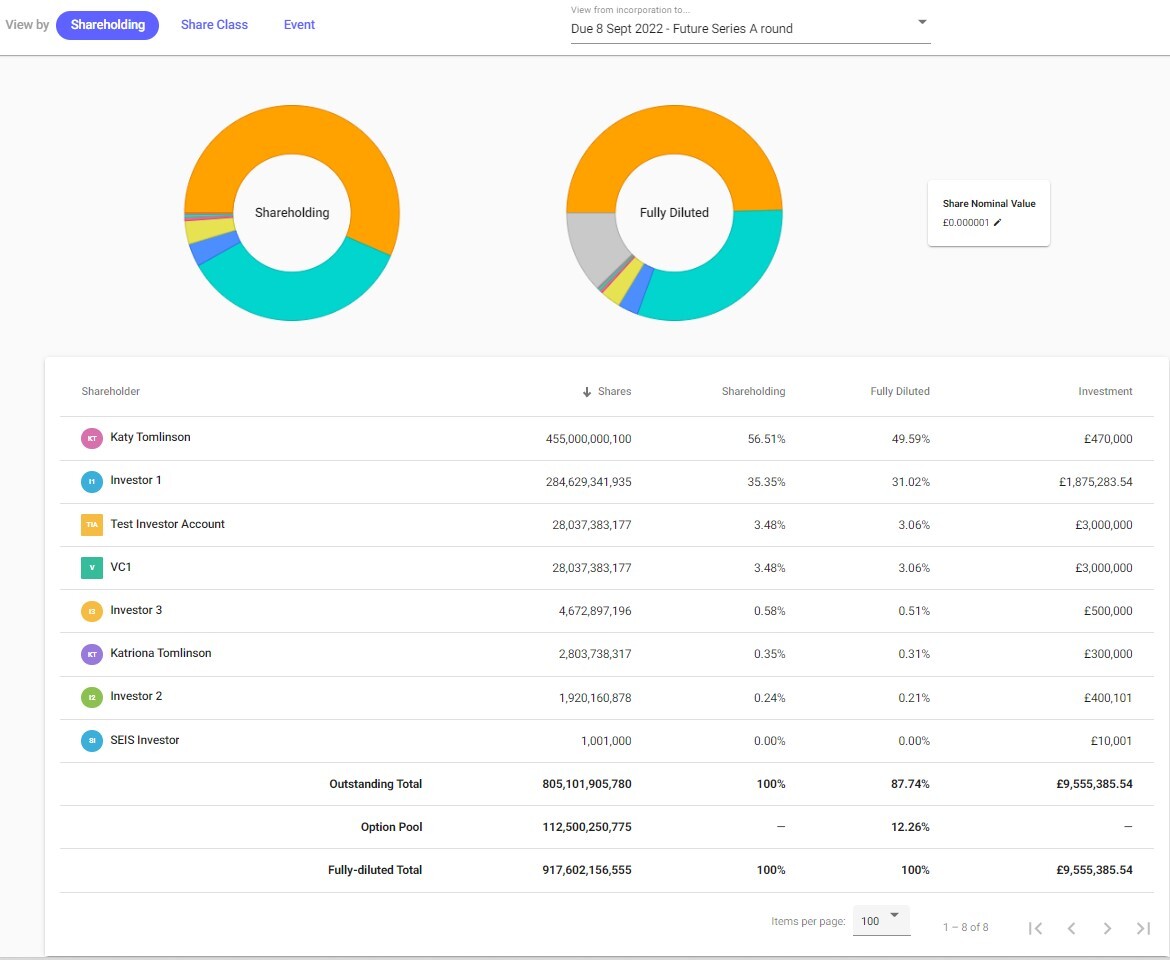1170x960 pixels.
Task: Click Investor 1's blue avatar icon
Action: coord(92,481)
